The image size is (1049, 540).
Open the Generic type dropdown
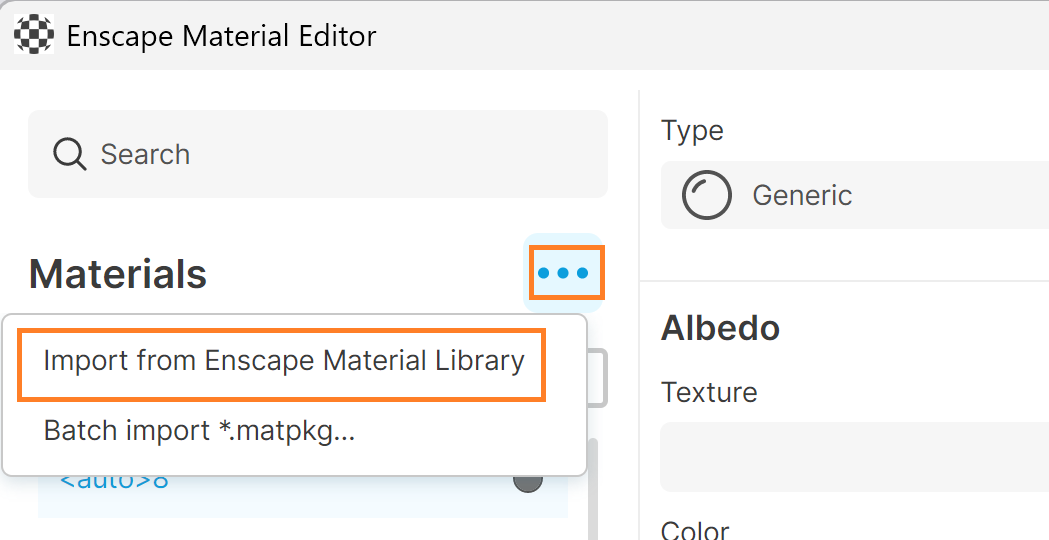[x=854, y=195]
